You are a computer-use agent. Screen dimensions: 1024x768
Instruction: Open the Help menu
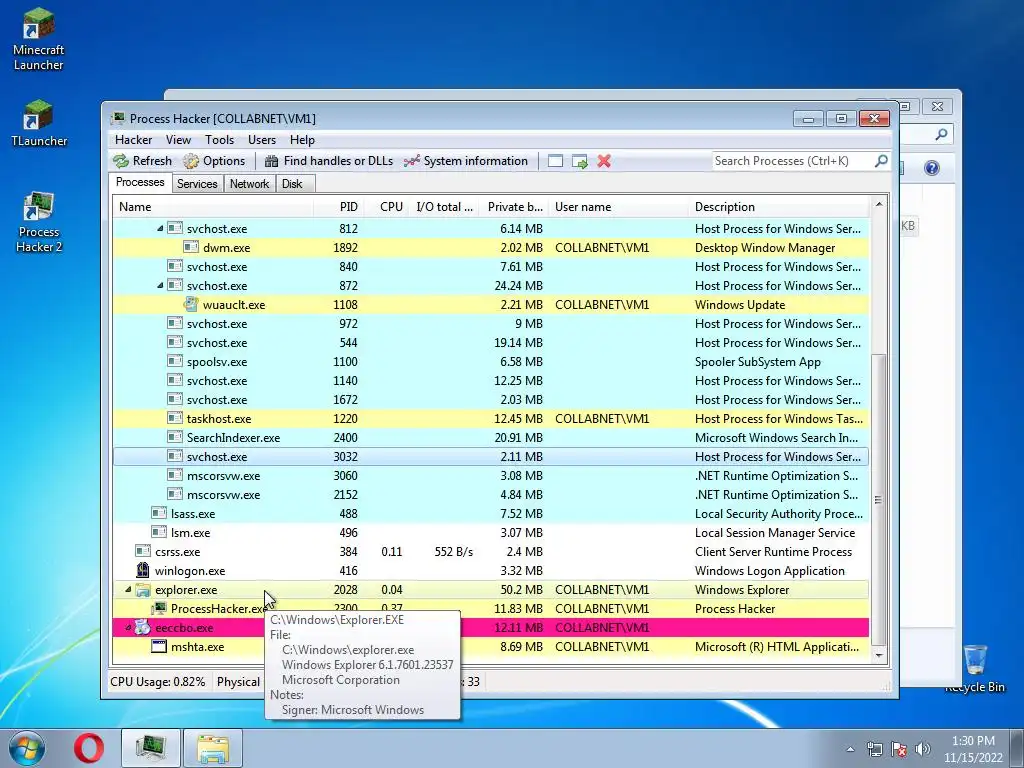click(x=302, y=140)
